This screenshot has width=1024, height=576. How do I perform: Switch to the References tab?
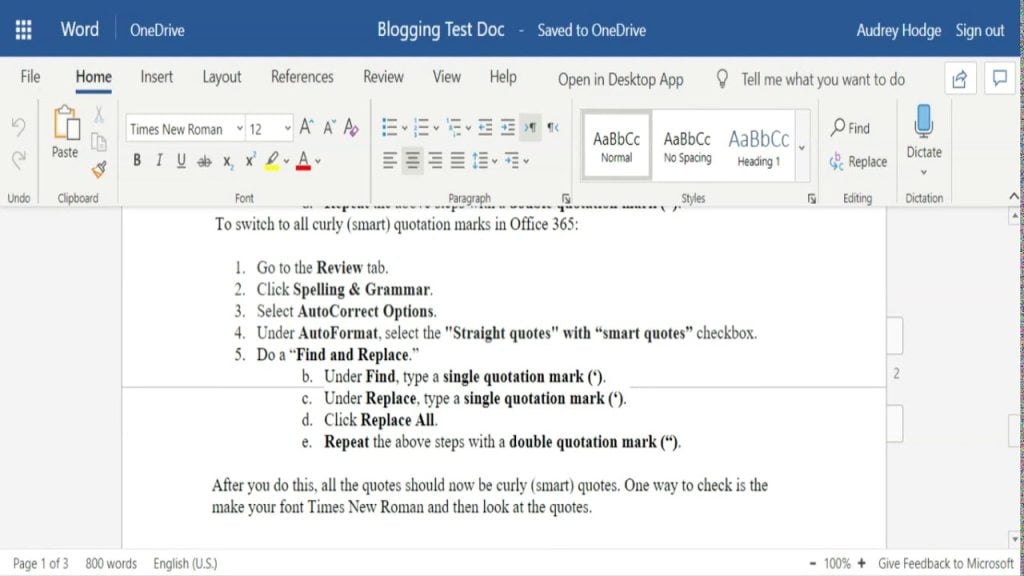302,77
